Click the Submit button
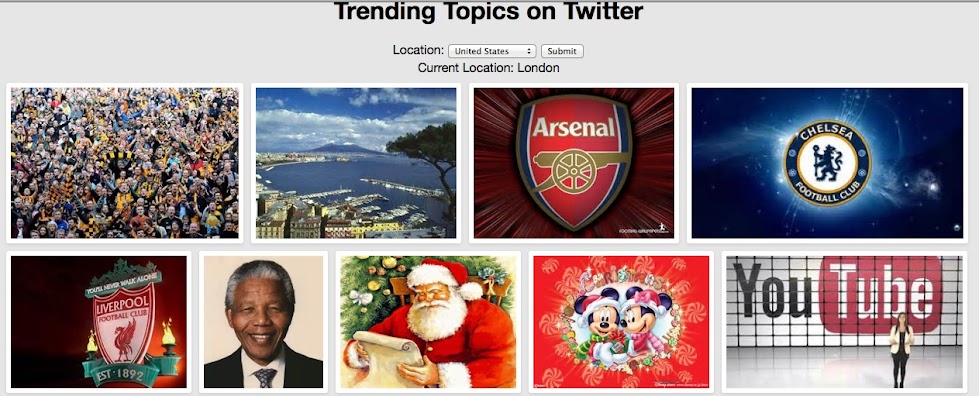 562,51
